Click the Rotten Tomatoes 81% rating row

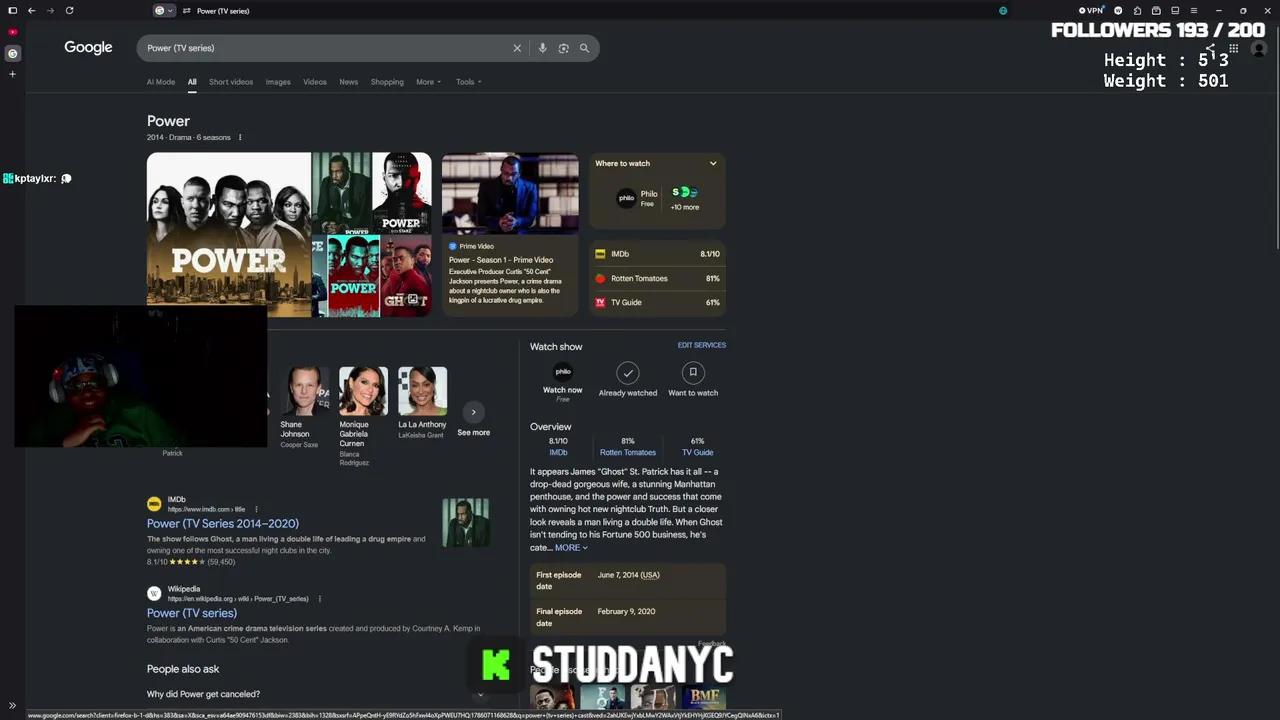click(x=657, y=278)
